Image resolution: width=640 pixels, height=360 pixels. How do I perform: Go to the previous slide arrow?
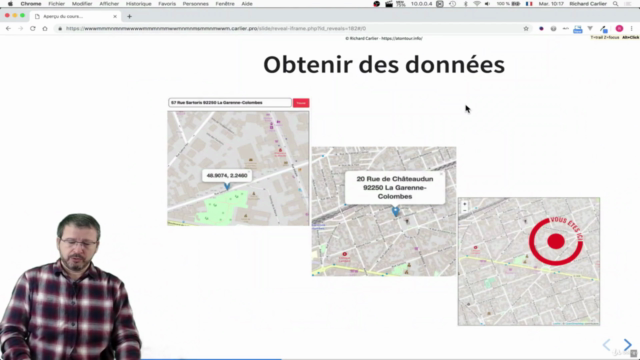pos(607,344)
